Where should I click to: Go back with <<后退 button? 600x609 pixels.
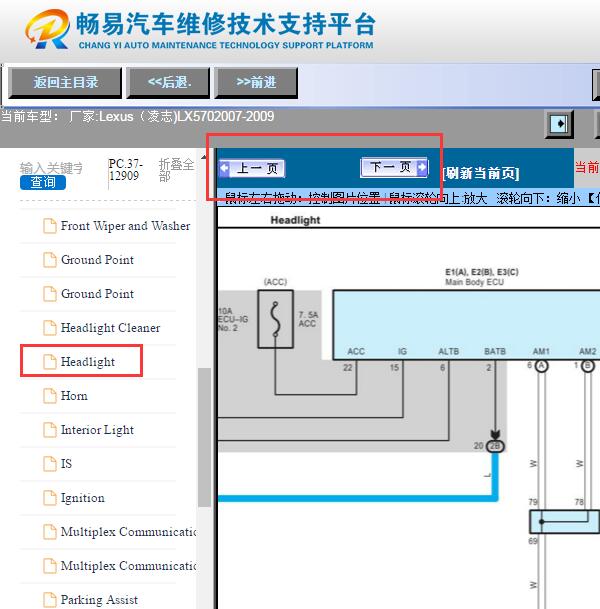[168, 82]
